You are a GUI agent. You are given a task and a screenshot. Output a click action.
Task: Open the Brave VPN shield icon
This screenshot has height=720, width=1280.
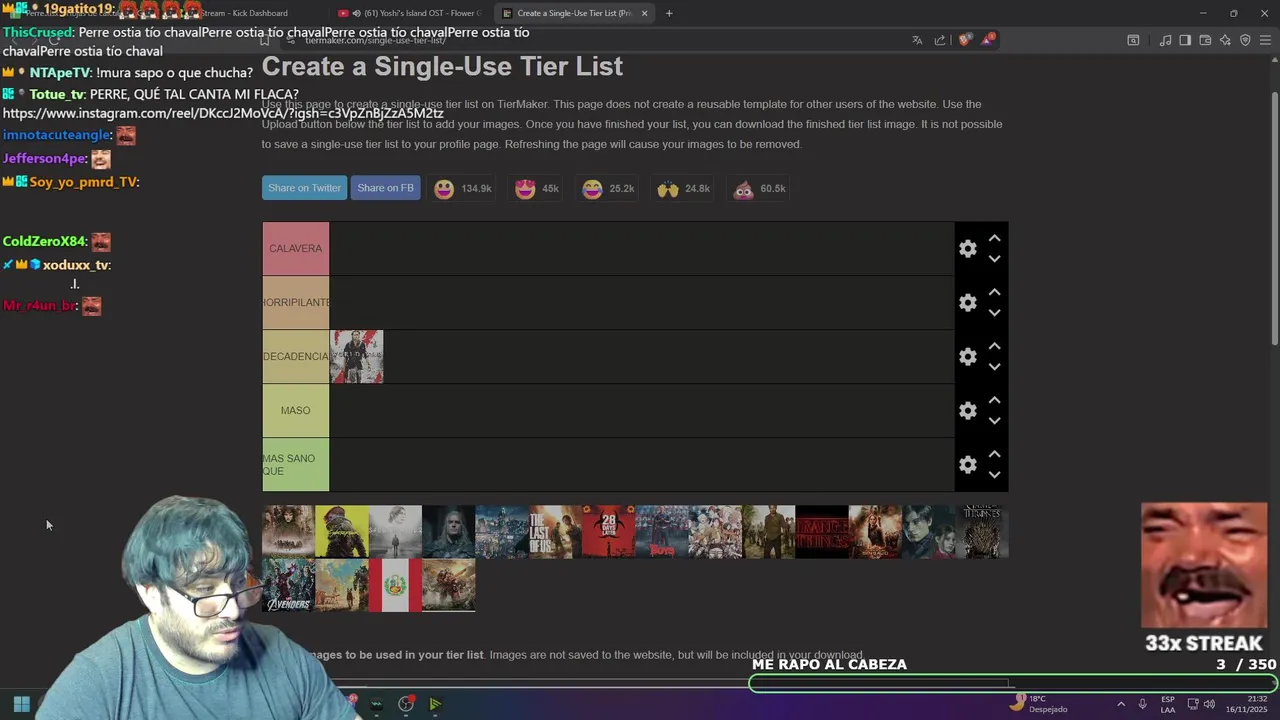[1245, 40]
